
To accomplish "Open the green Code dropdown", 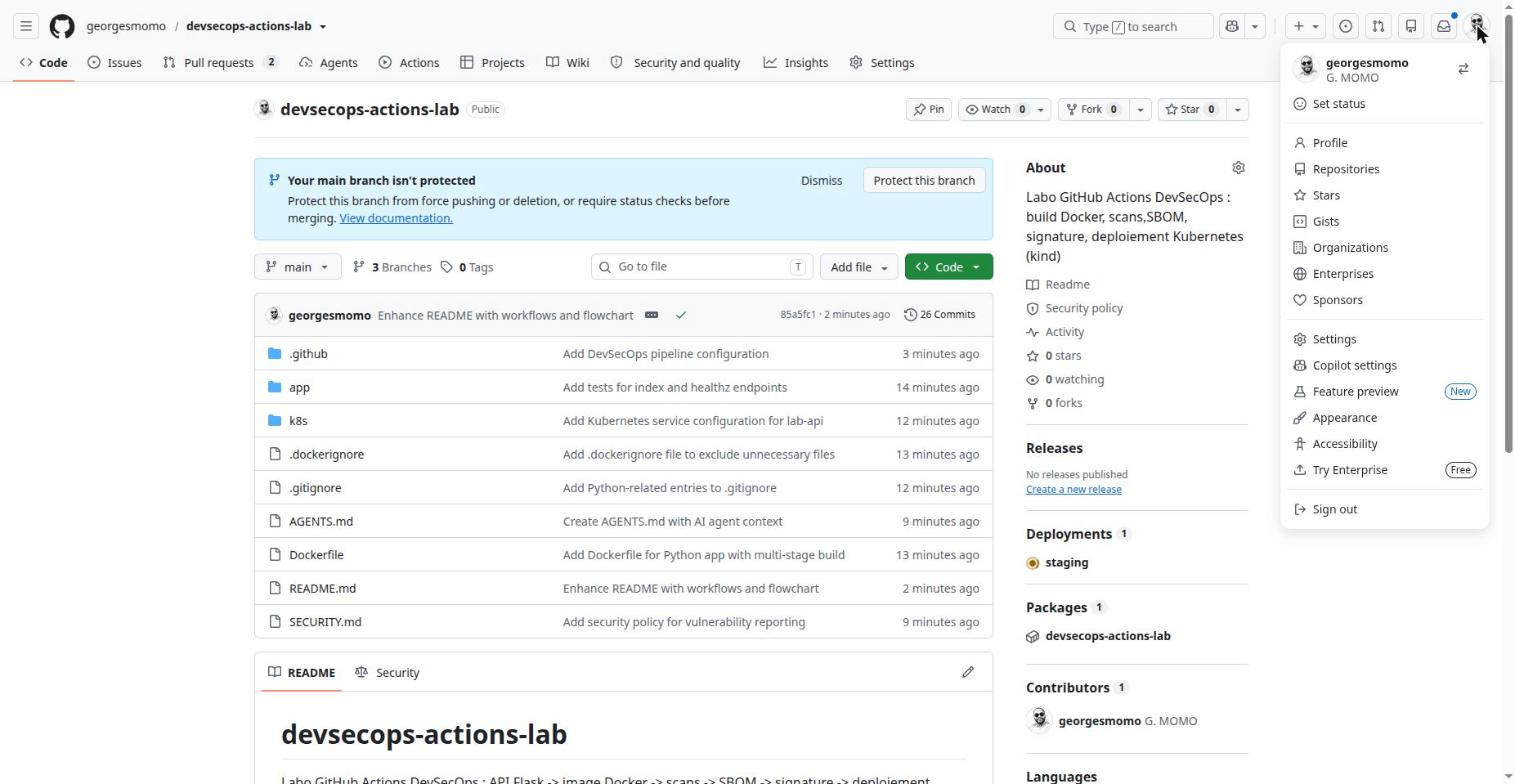I will (949, 267).
